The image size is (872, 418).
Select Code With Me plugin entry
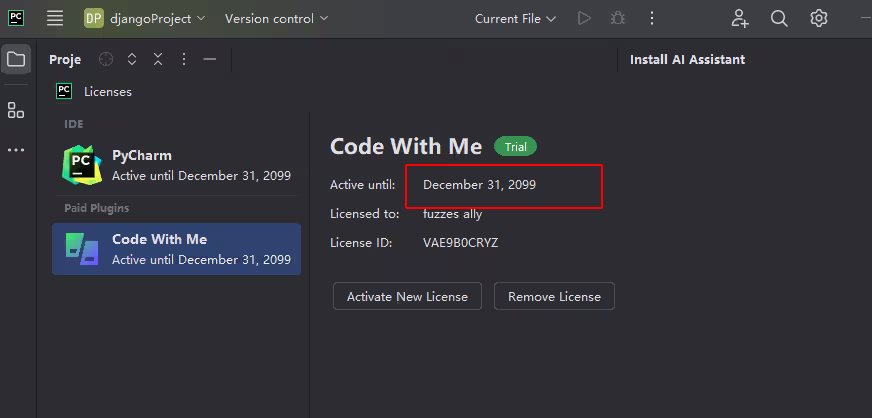(176, 249)
